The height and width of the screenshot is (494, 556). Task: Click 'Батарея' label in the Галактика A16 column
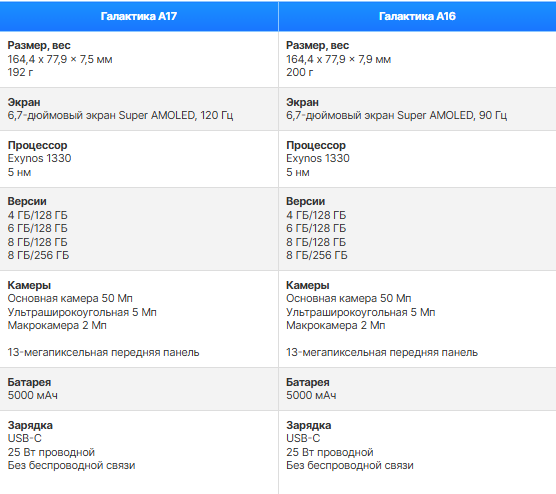(x=308, y=382)
